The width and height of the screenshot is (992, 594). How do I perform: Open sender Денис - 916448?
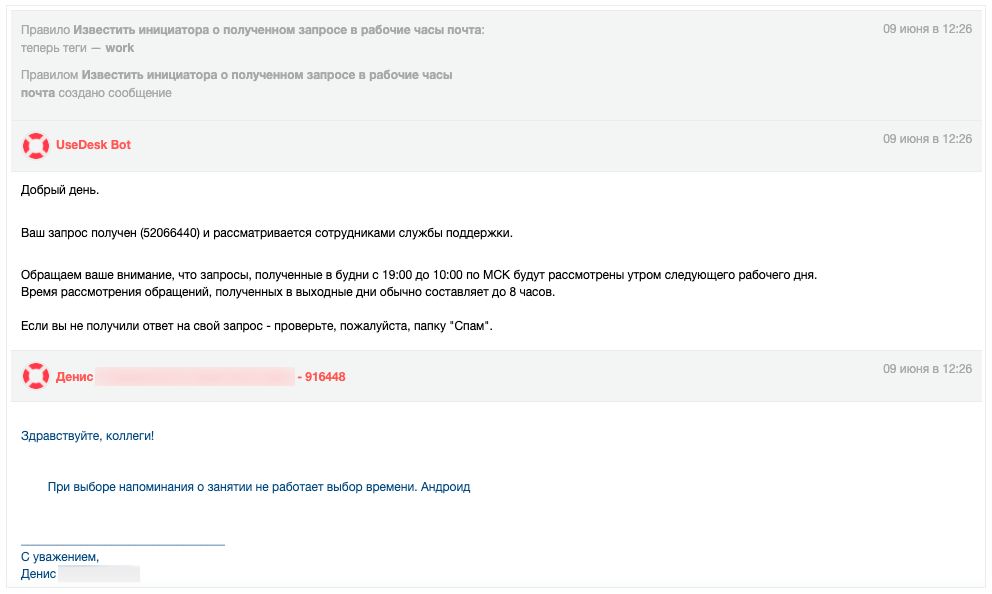(201, 376)
